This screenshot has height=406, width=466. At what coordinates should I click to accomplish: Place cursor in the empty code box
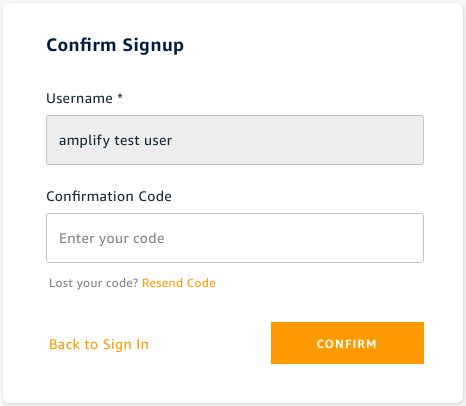pyautogui.click(x=235, y=238)
